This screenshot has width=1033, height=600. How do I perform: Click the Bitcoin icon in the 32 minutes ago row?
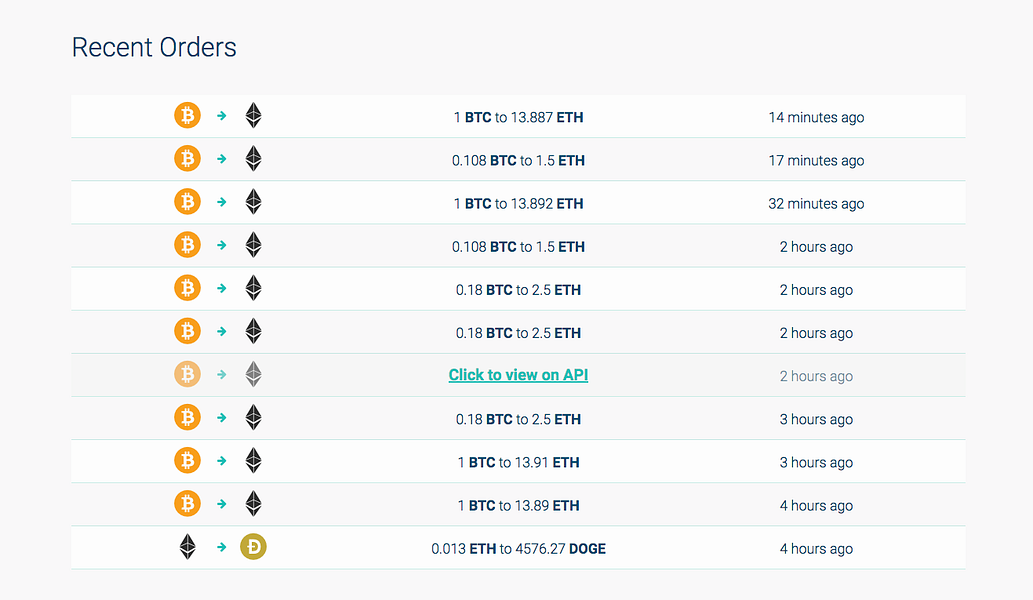click(187, 202)
